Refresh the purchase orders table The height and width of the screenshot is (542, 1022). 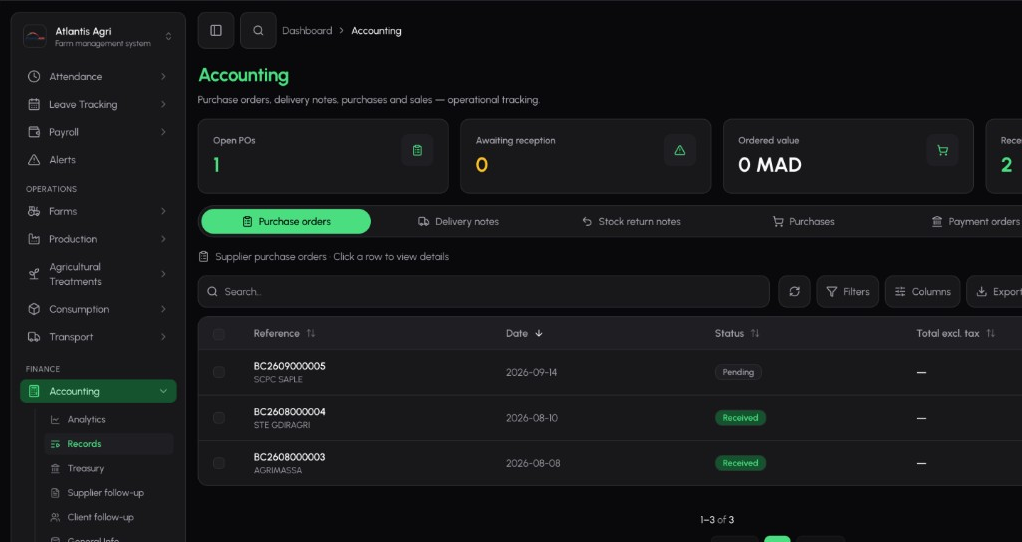pyautogui.click(x=795, y=292)
